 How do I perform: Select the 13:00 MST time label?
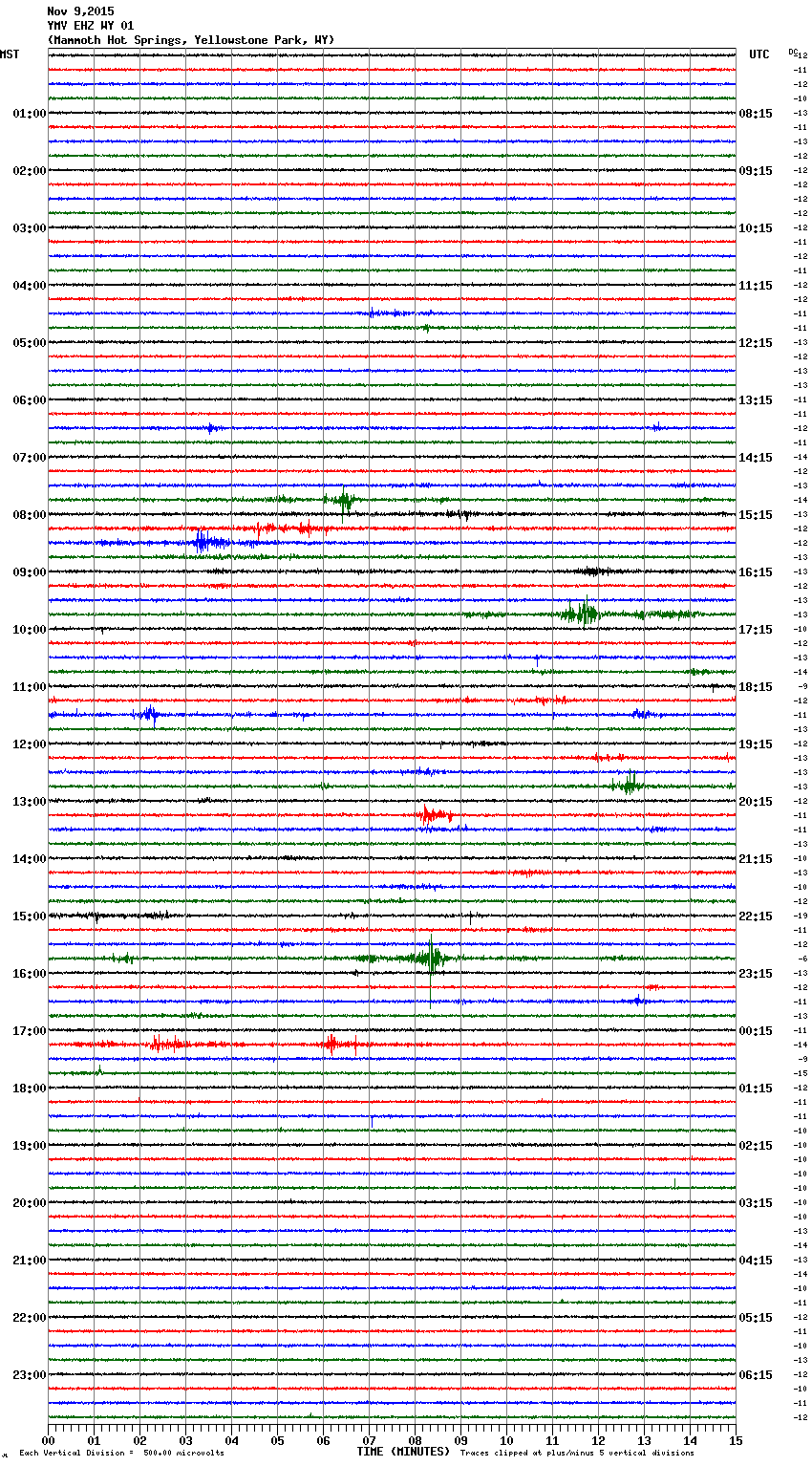[x=30, y=802]
